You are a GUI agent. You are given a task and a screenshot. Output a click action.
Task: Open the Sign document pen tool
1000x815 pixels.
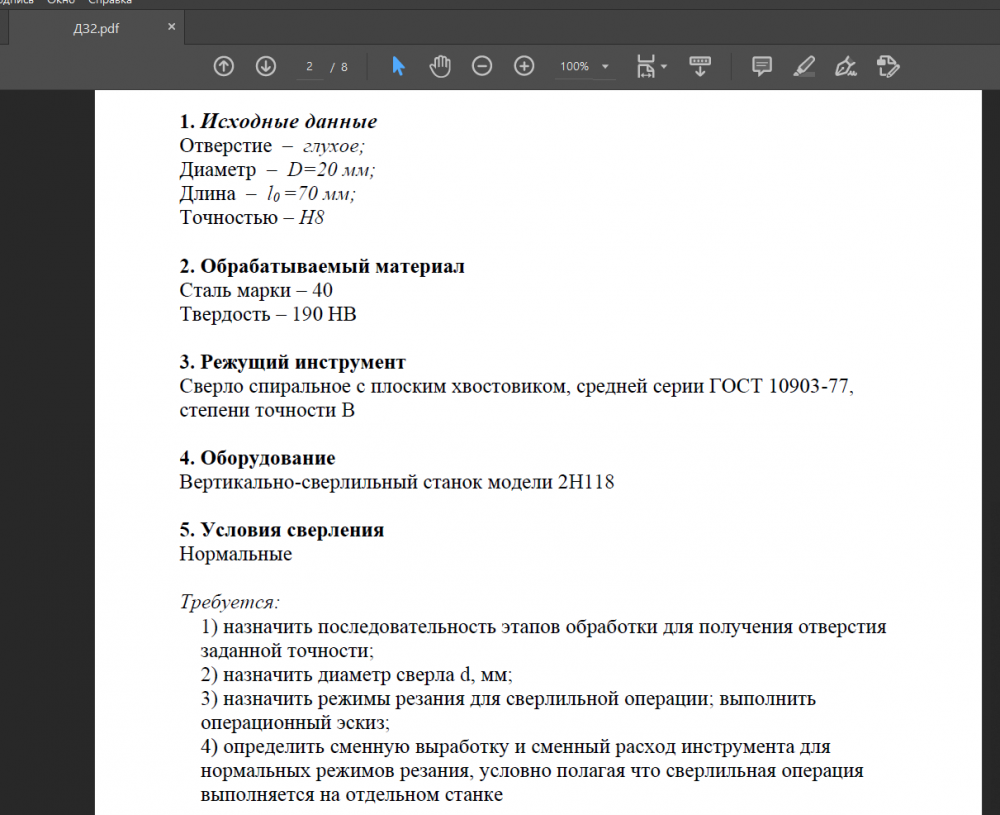[846, 67]
